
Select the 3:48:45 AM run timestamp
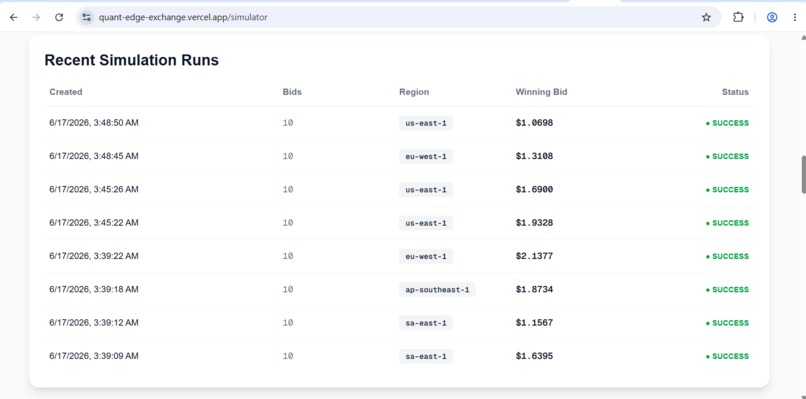tap(94, 156)
